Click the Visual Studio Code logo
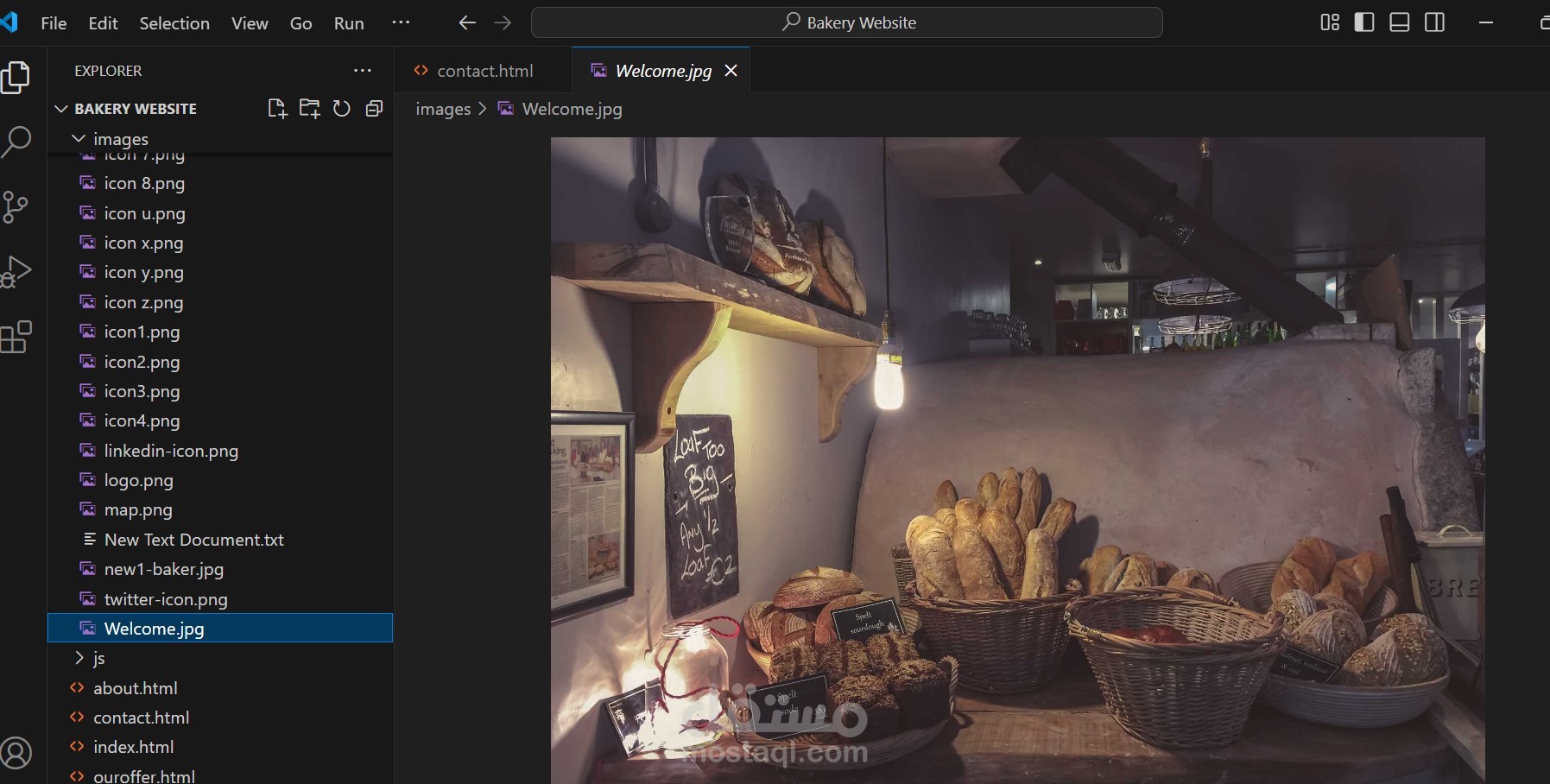This screenshot has width=1550, height=784. 9,22
